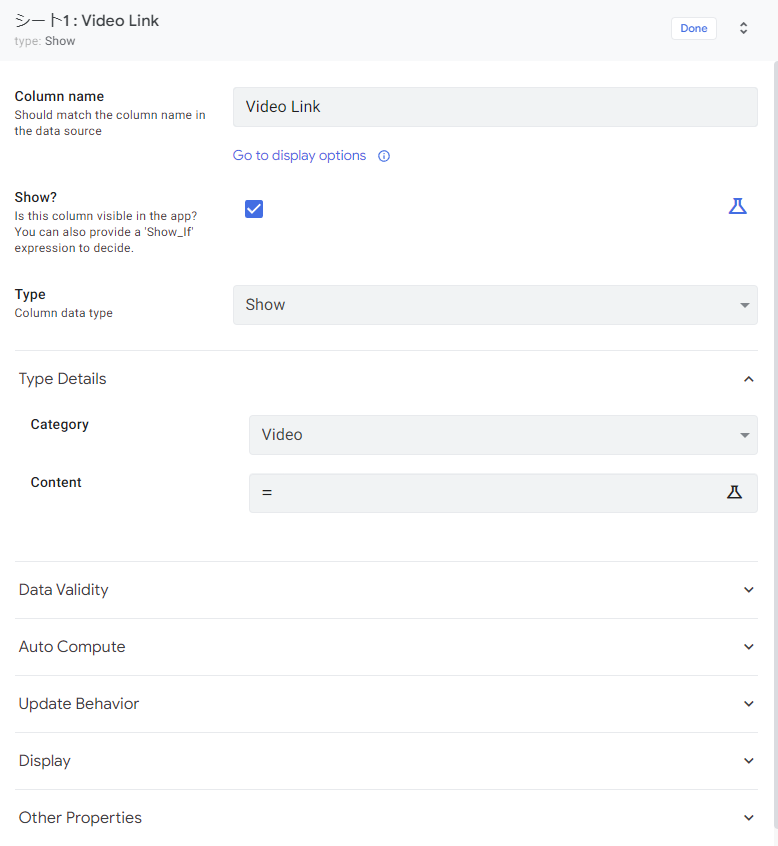Open the expression assistant in the Content field

click(x=736, y=492)
